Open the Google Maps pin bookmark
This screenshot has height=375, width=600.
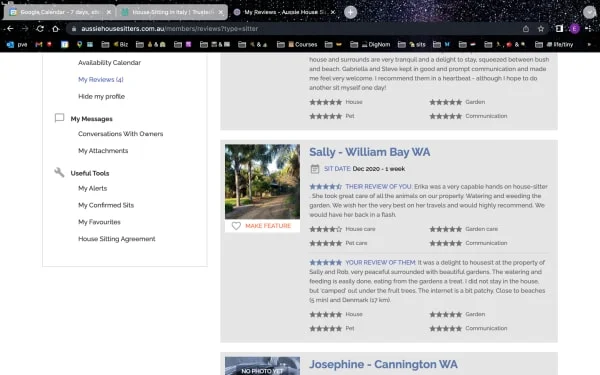click(x=79, y=44)
